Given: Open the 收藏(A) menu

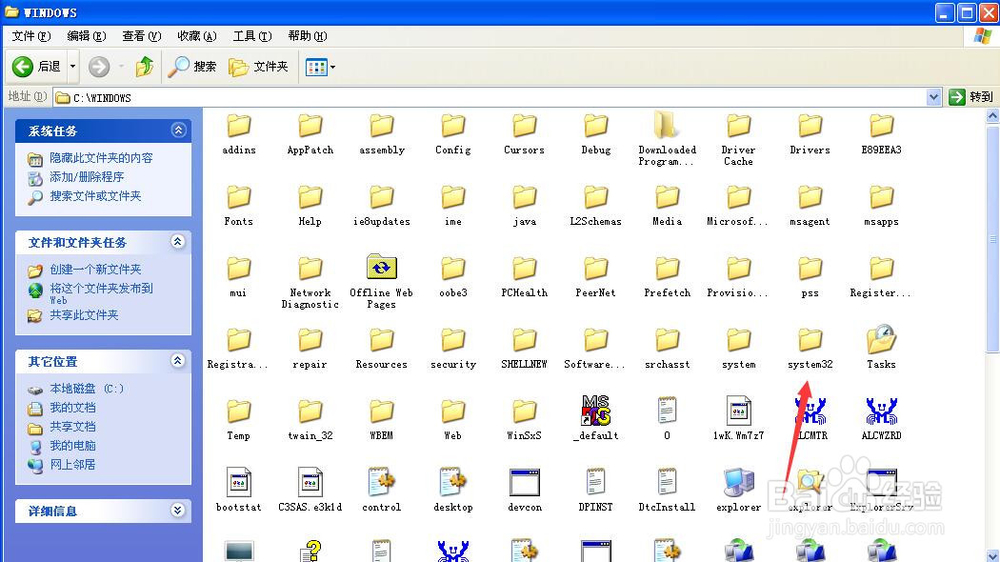Looking at the screenshot, I should tap(197, 36).
